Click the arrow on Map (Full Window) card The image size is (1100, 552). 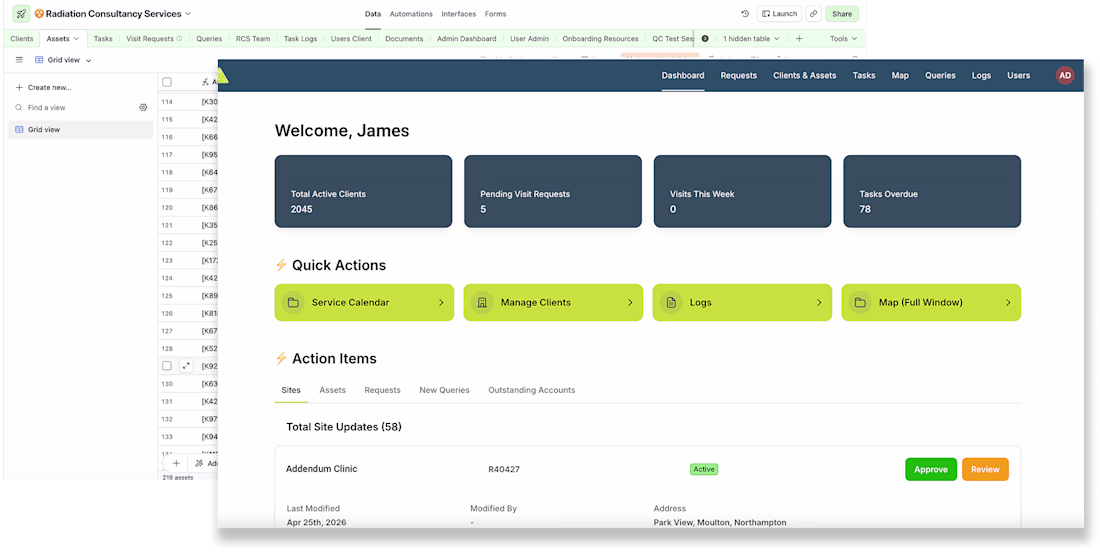coord(1008,303)
